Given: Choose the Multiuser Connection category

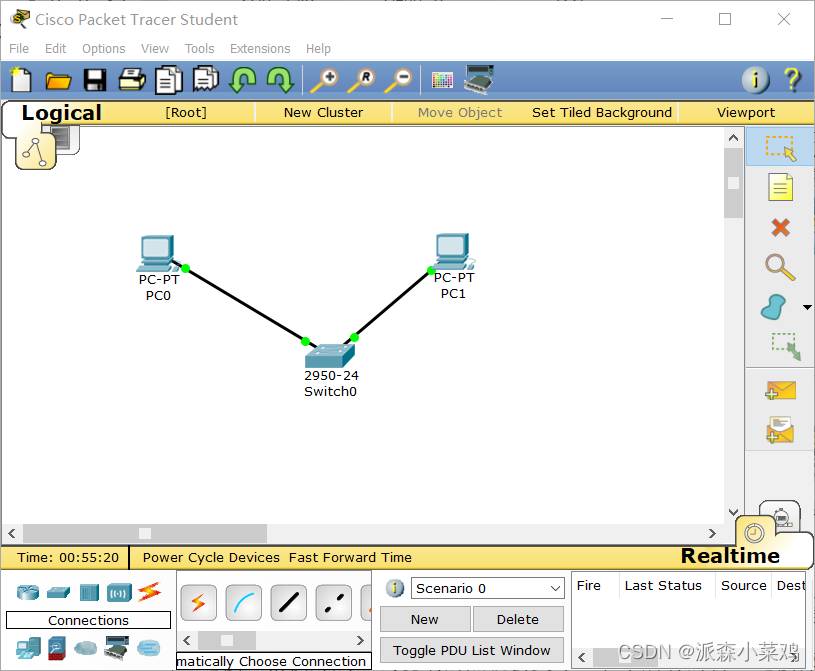Looking at the screenshot, I should (x=149, y=648).
